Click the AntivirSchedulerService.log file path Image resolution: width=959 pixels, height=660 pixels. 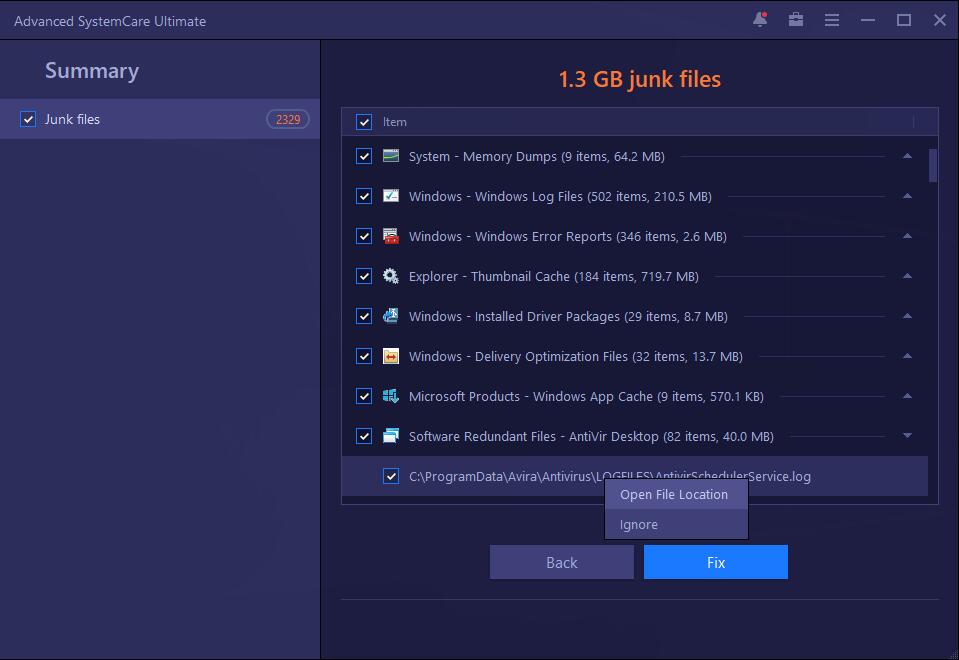click(x=610, y=476)
